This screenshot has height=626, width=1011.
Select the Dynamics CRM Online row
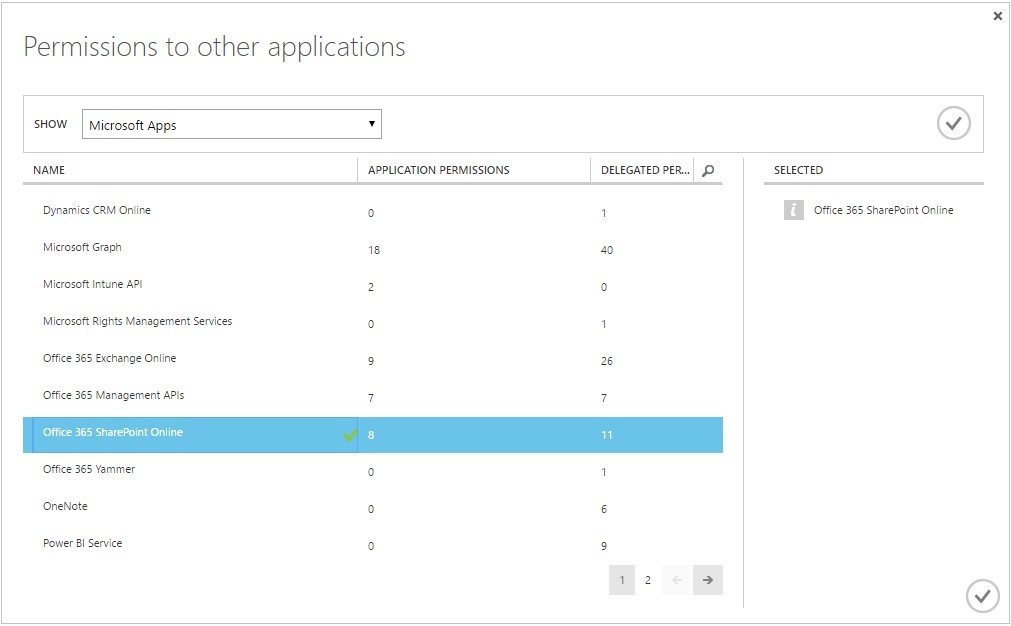coord(373,211)
